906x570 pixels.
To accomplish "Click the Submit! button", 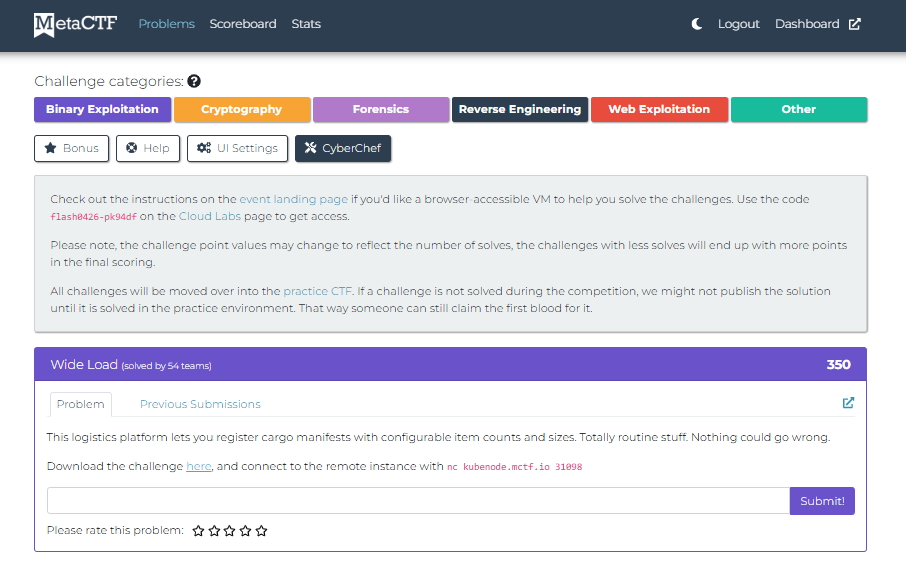I will (822, 501).
